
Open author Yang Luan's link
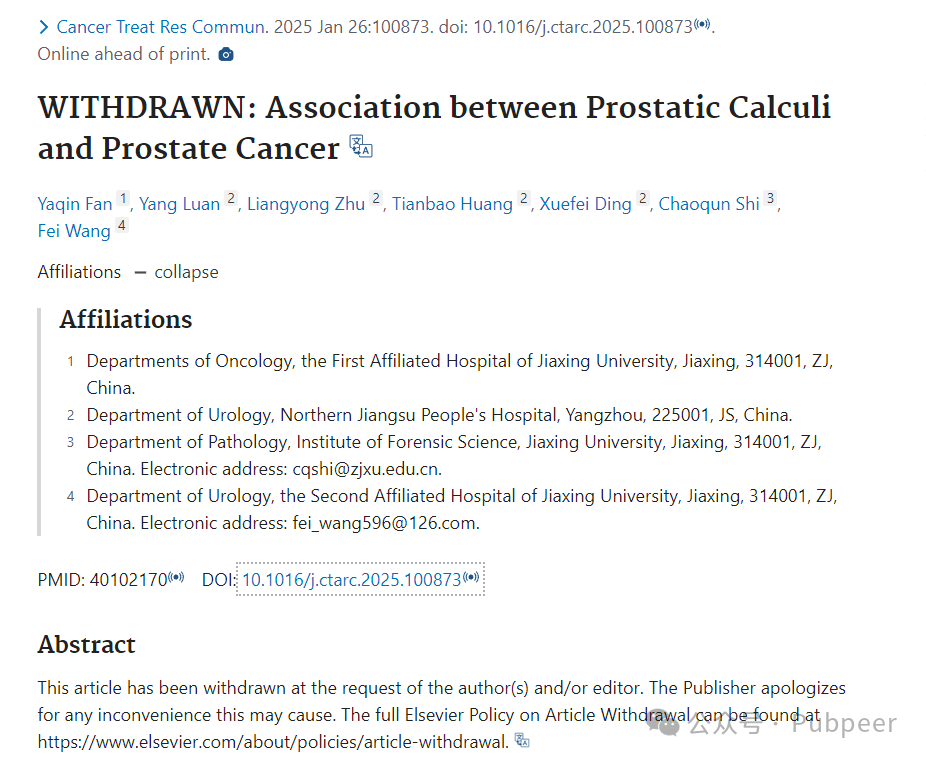[x=180, y=204]
